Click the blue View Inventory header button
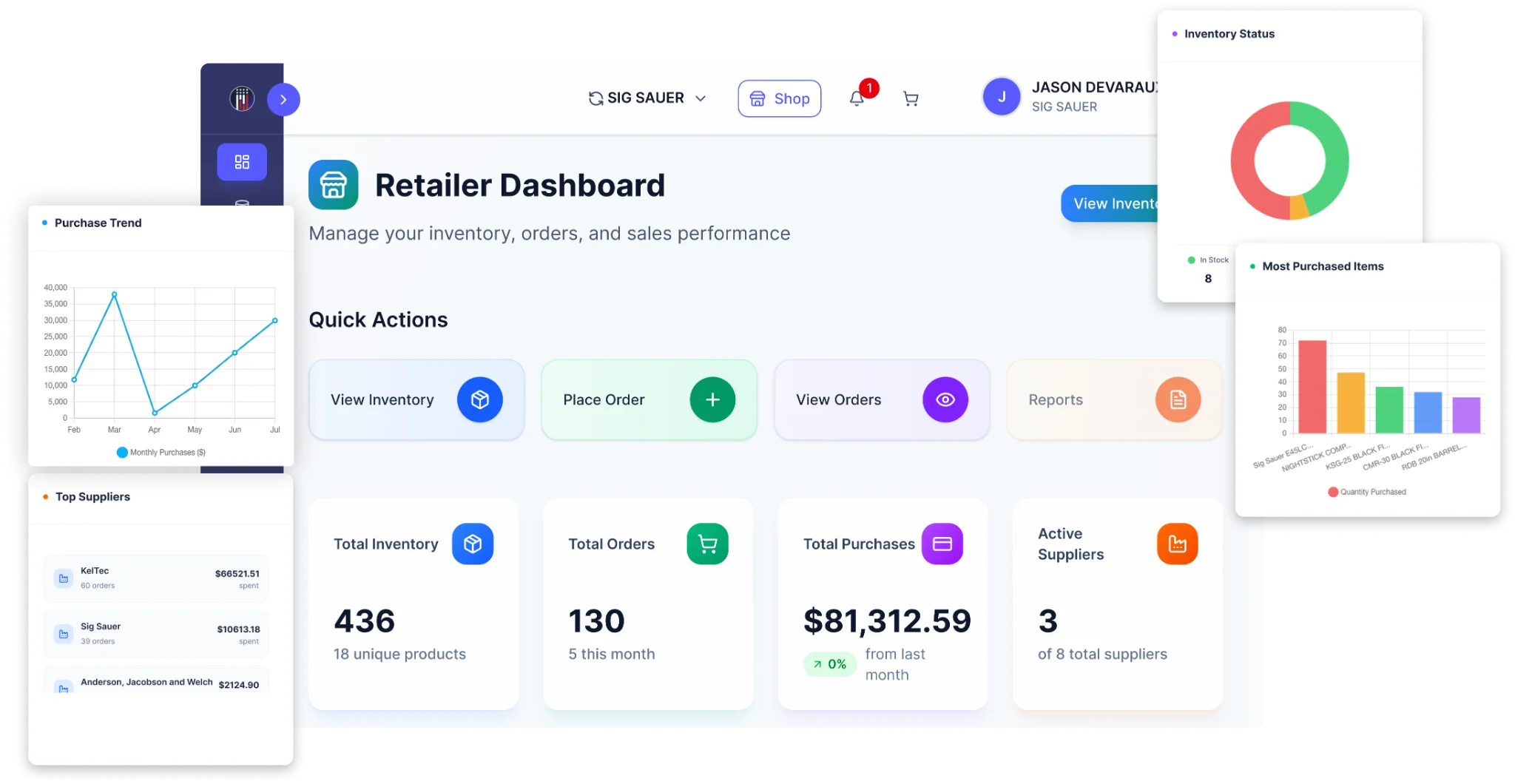This screenshot has height=784, width=1515. (1109, 203)
